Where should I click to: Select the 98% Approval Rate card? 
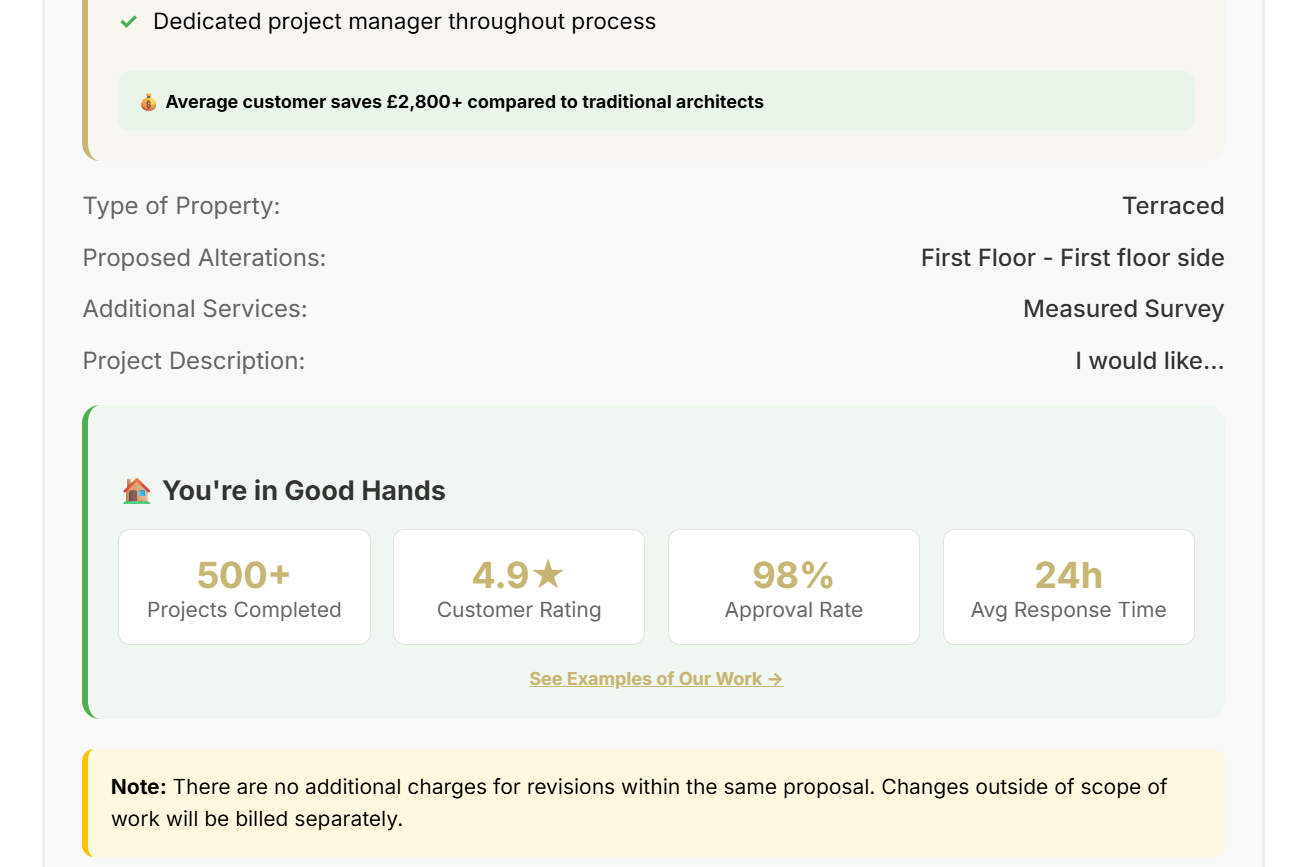(794, 587)
